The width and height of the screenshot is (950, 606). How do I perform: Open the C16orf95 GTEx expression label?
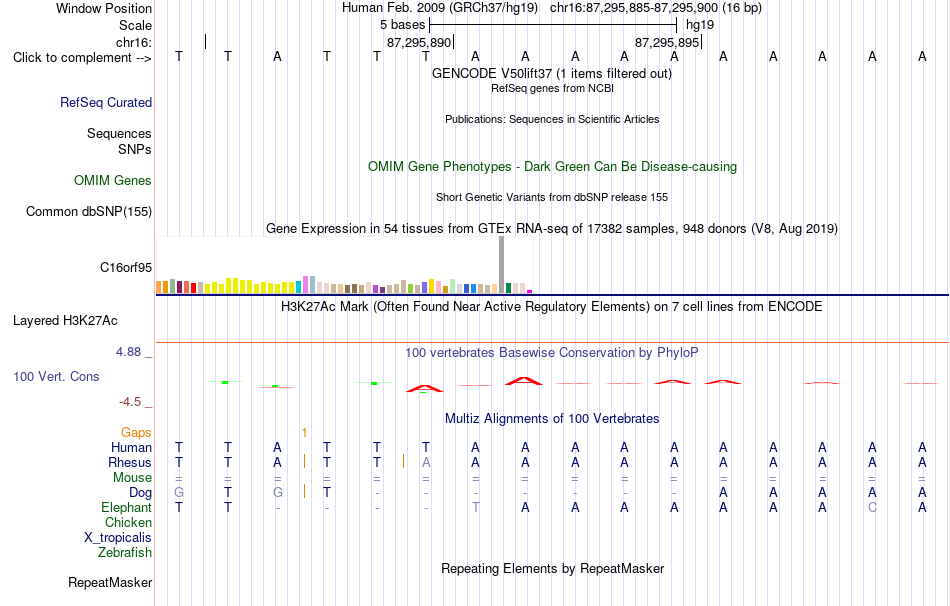point(126,267)
